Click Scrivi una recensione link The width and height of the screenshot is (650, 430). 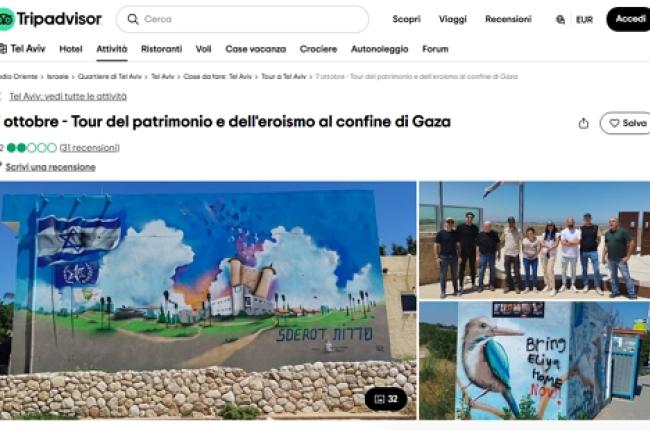[51, 167]
